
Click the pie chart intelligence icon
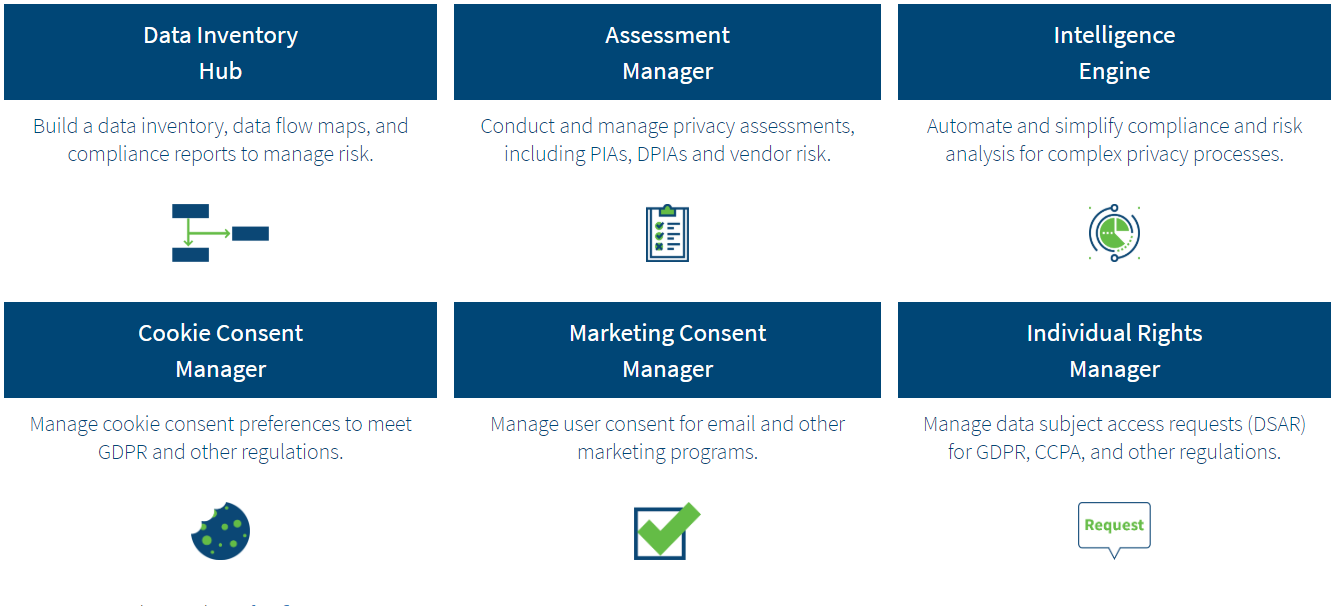(1114, 233)
